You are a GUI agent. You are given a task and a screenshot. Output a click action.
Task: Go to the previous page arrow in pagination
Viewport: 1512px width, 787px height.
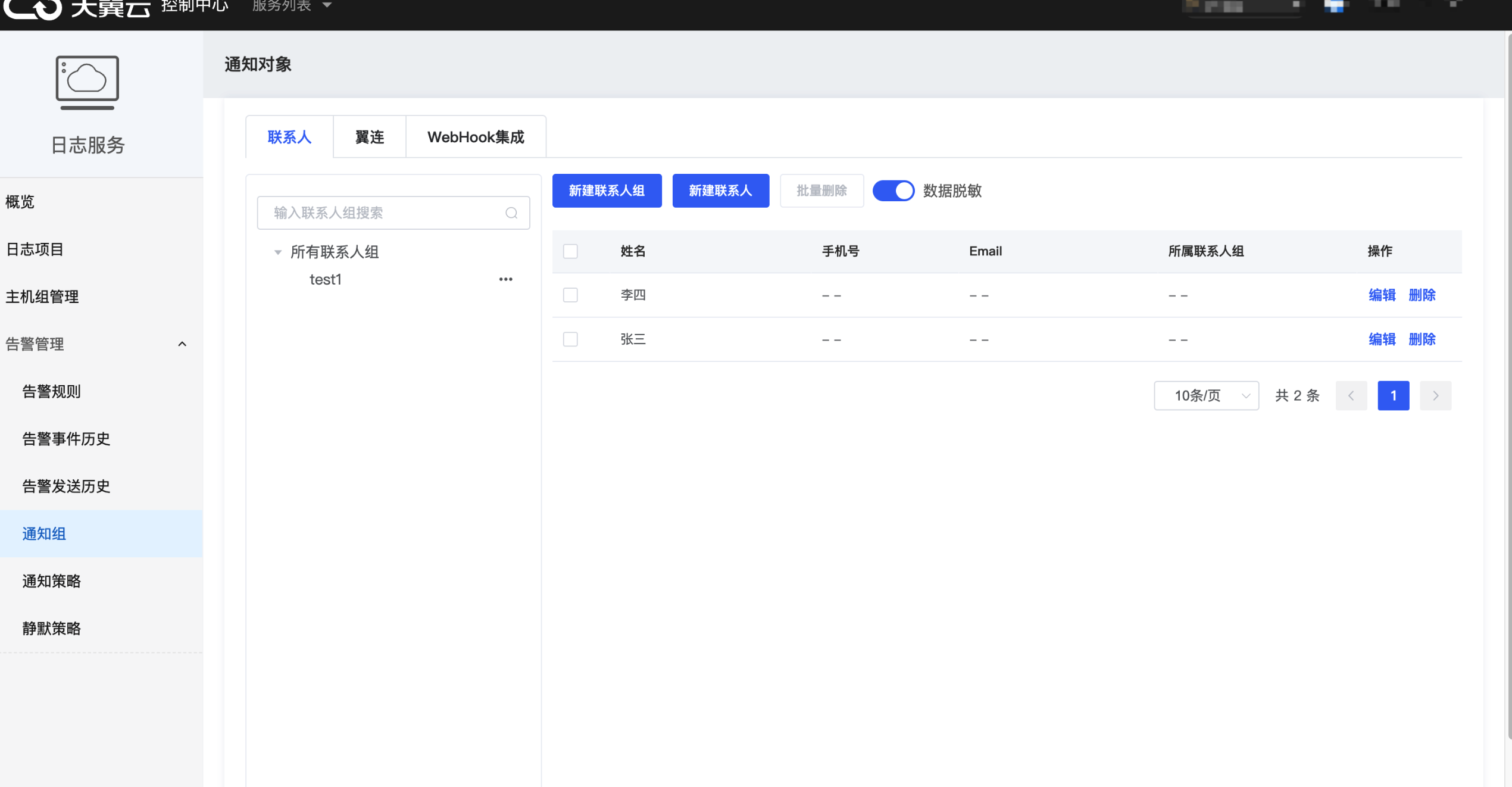(1351, 396)
